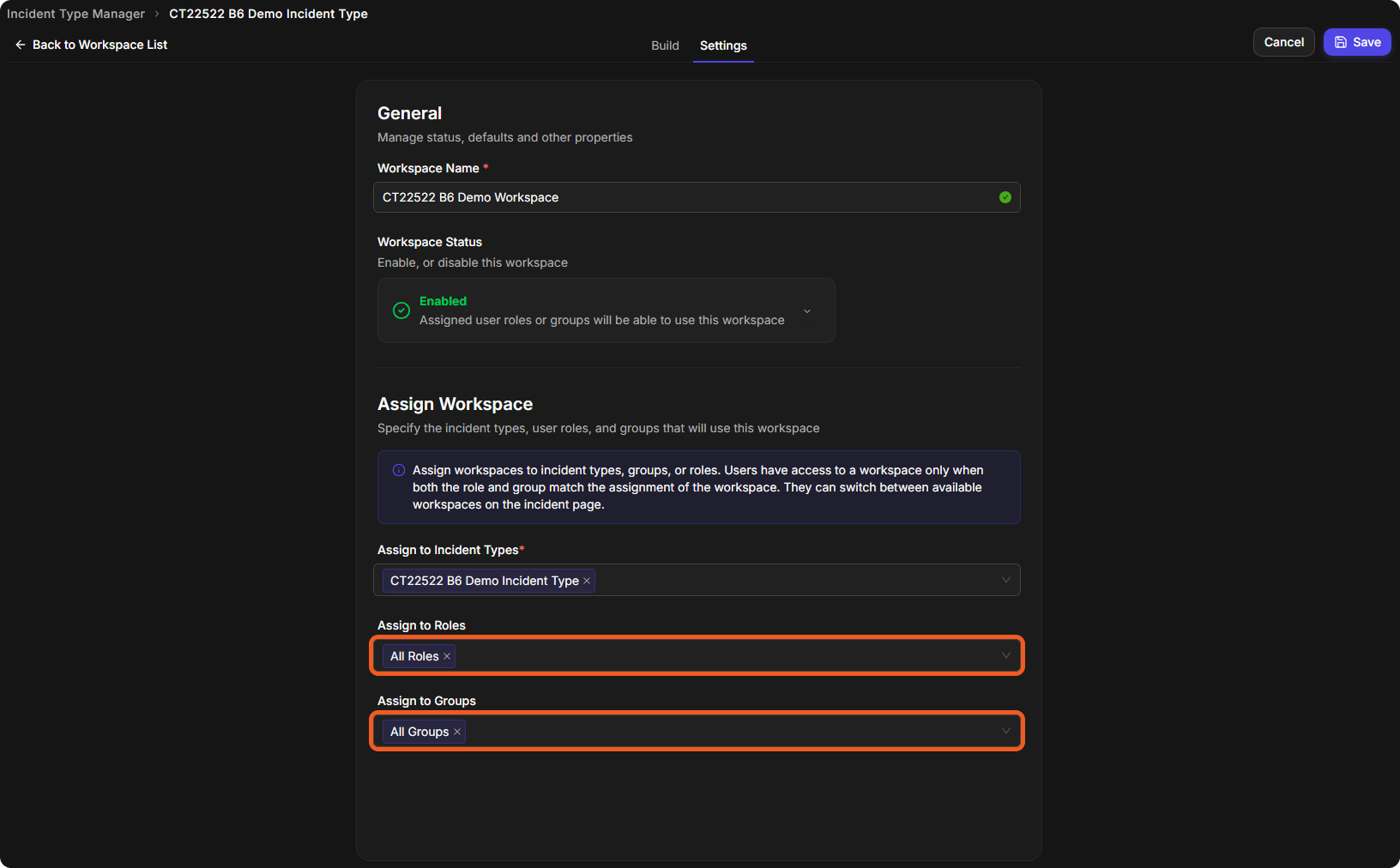Click the back arrow icon beside Back to Workspace List
Viewport: 1400px width, 868px height.
pyautogui.click(x=21, y=45)
